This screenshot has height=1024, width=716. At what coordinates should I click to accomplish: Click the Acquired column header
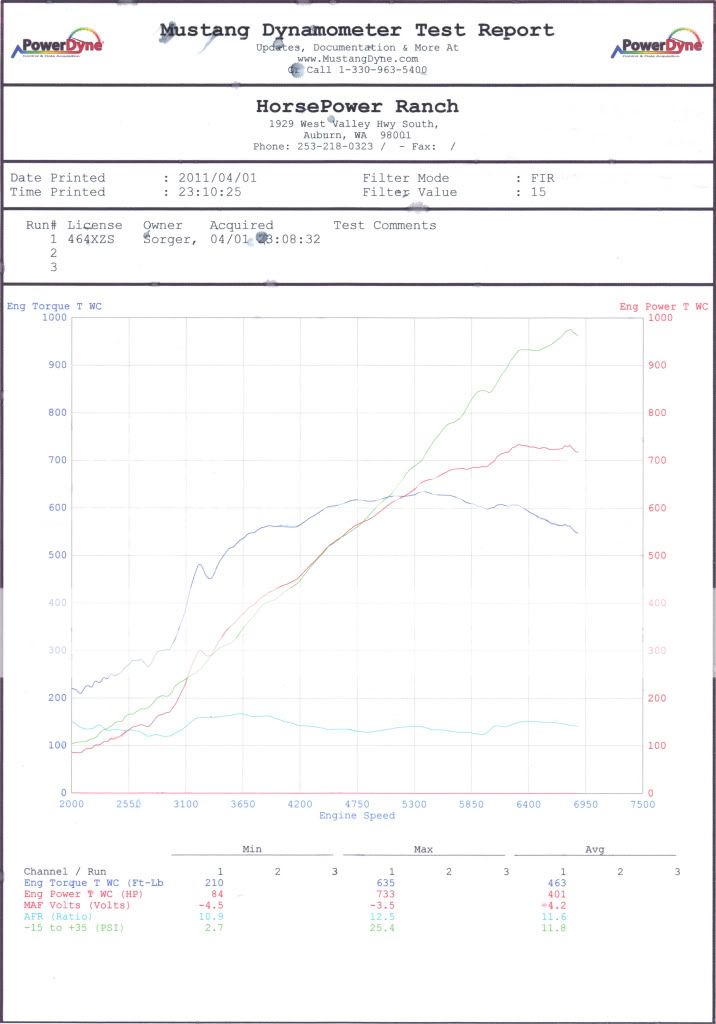click(x=241, y=225)
